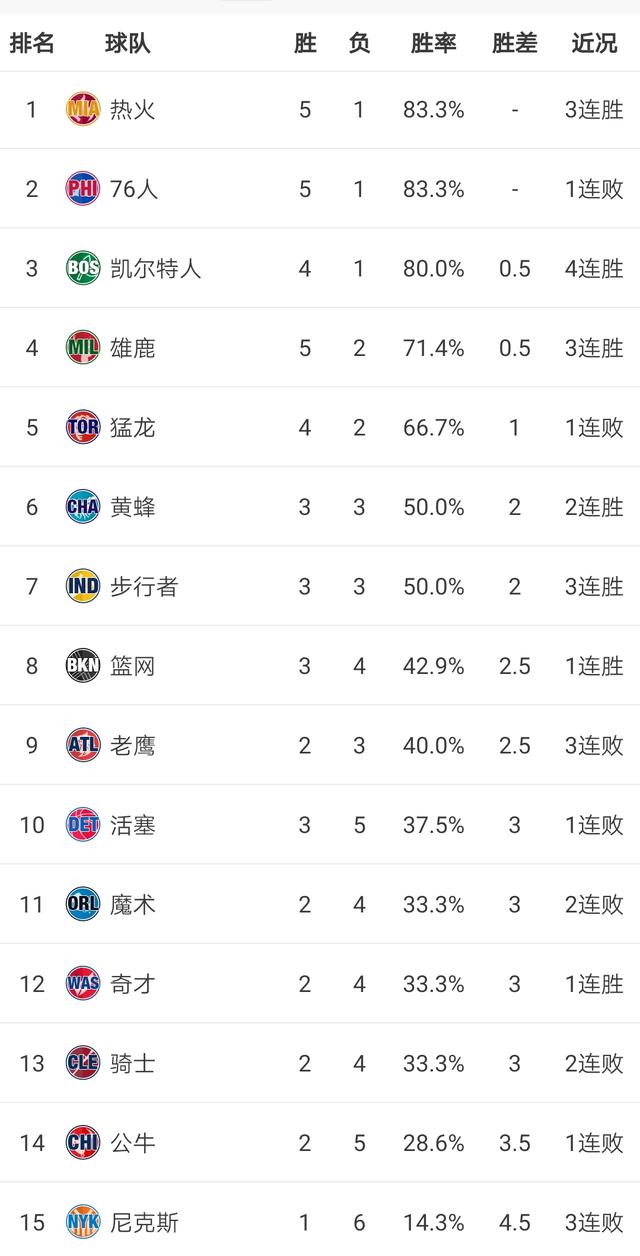Sort by the 排名 column header
Screen dimensions: 640x1256
[32, 43]
